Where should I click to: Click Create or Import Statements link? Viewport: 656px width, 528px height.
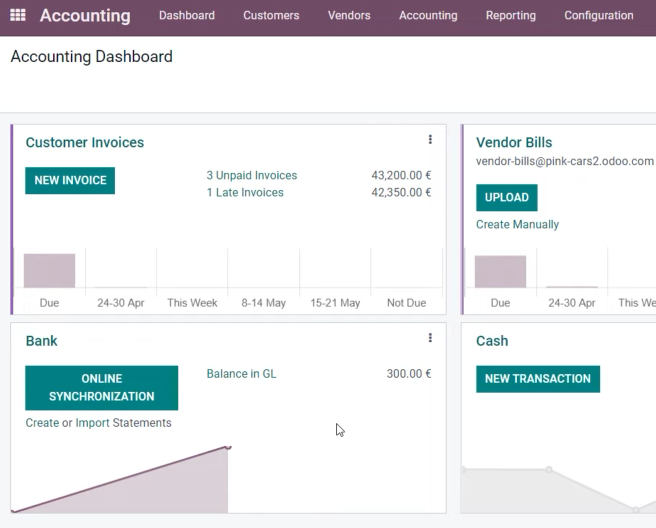coord(98,423)
